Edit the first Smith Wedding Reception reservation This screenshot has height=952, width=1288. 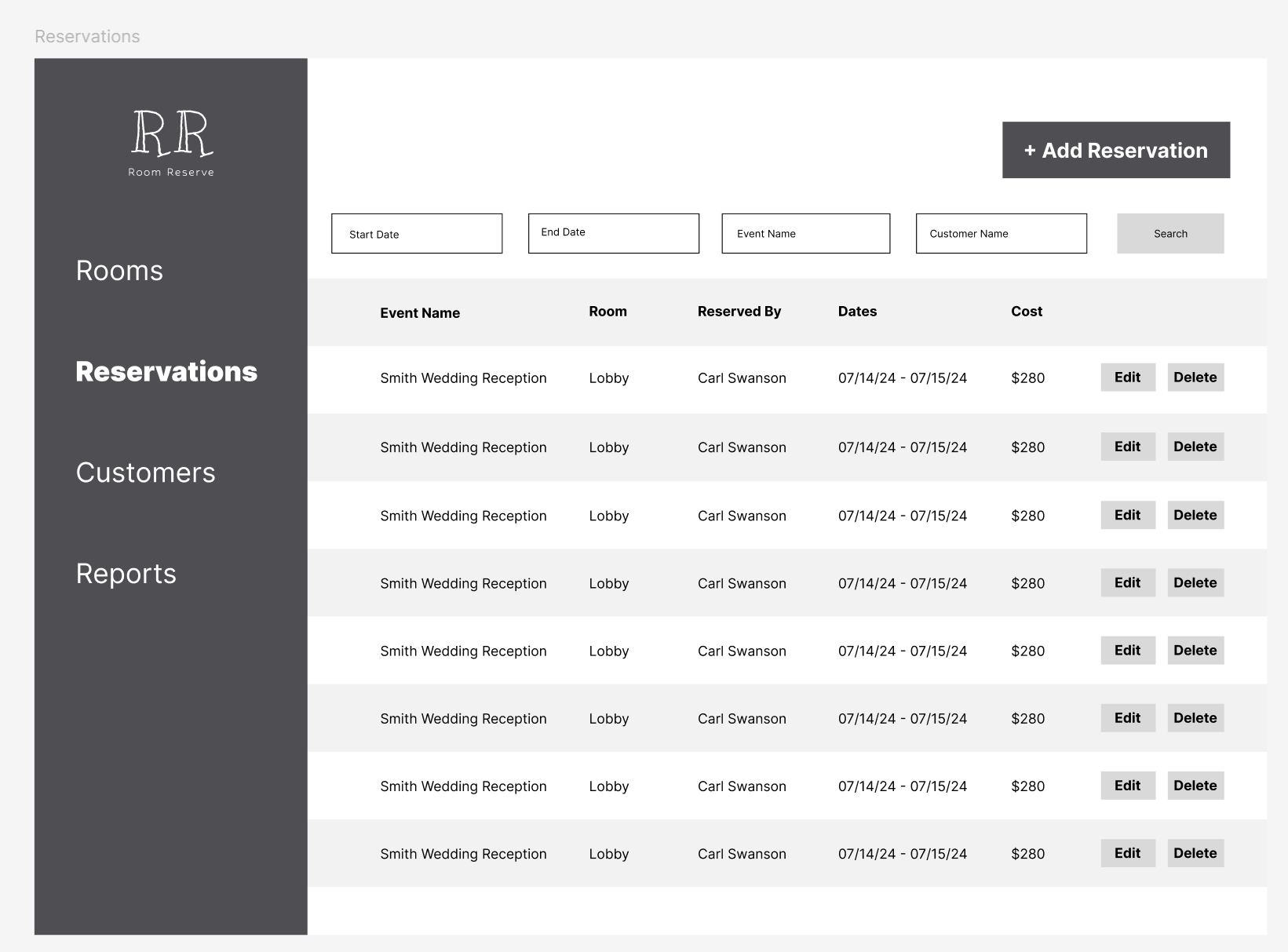pos(1127,377)
